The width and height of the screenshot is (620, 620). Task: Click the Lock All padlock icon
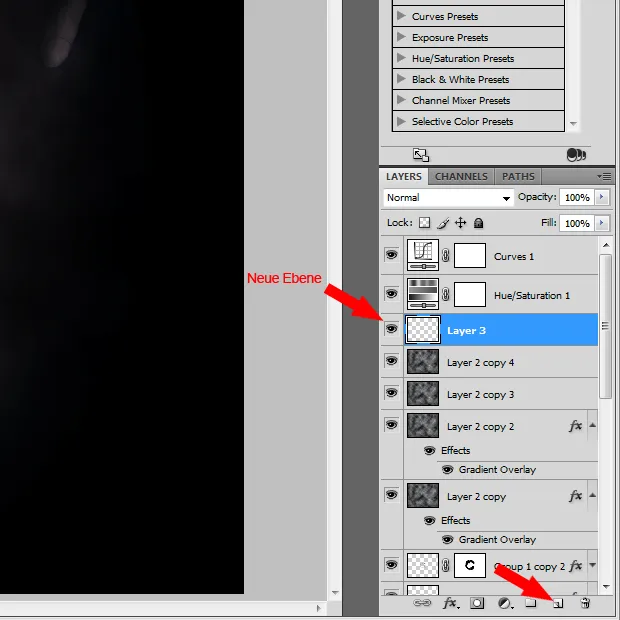click(478, 223)
